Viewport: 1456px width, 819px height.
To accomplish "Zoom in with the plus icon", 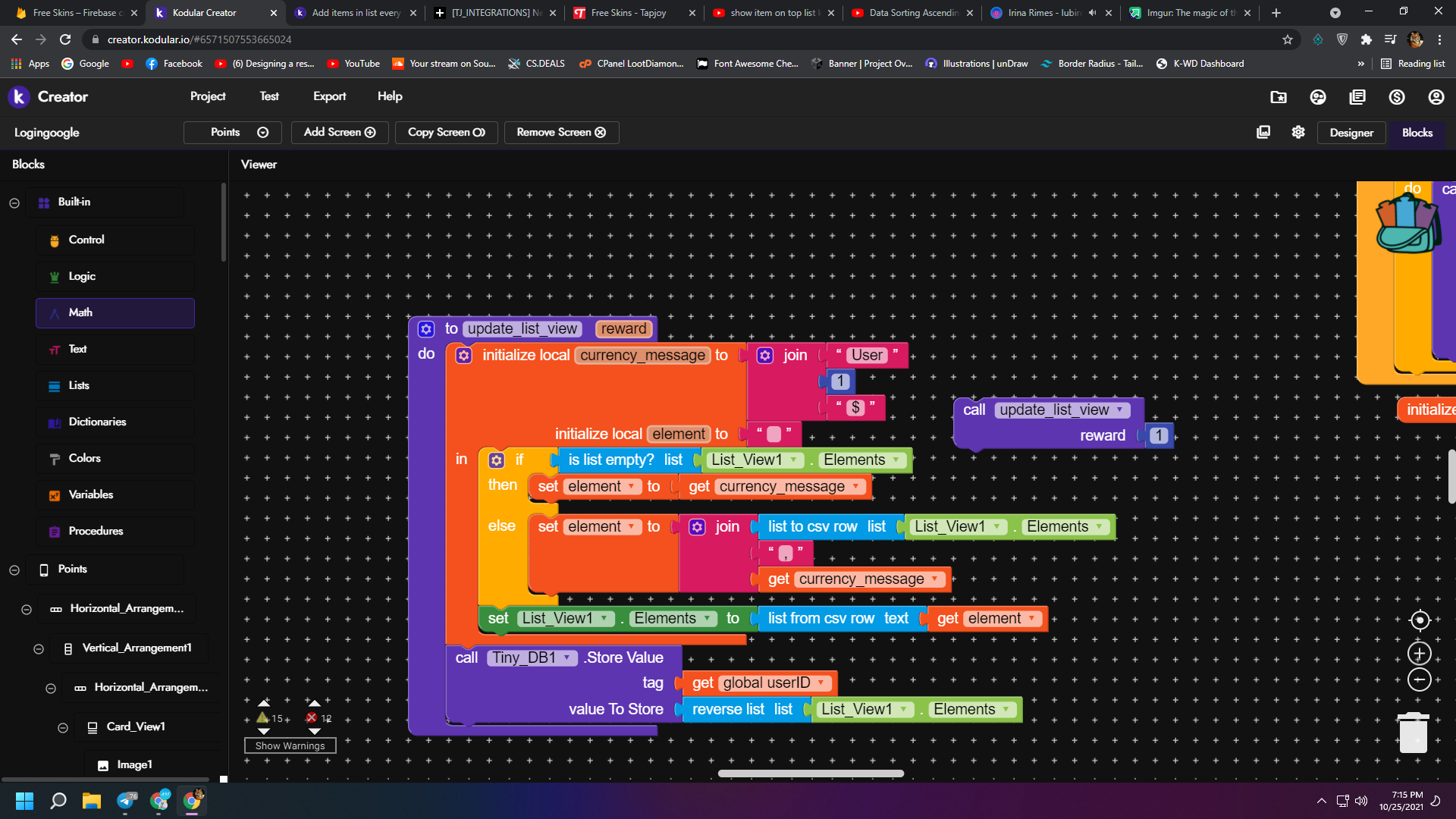I will point(1420,654).
